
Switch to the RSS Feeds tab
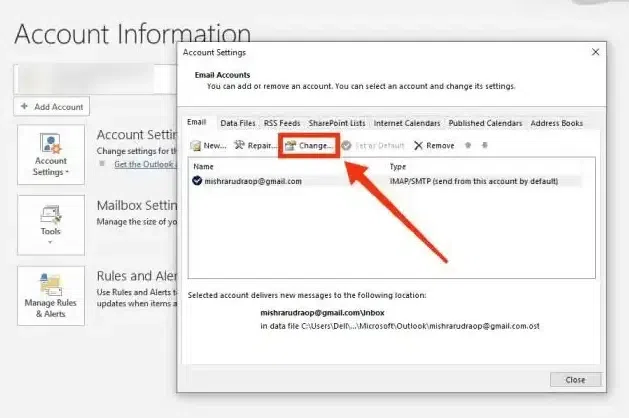pyautogui.click(x=282, y=123)
